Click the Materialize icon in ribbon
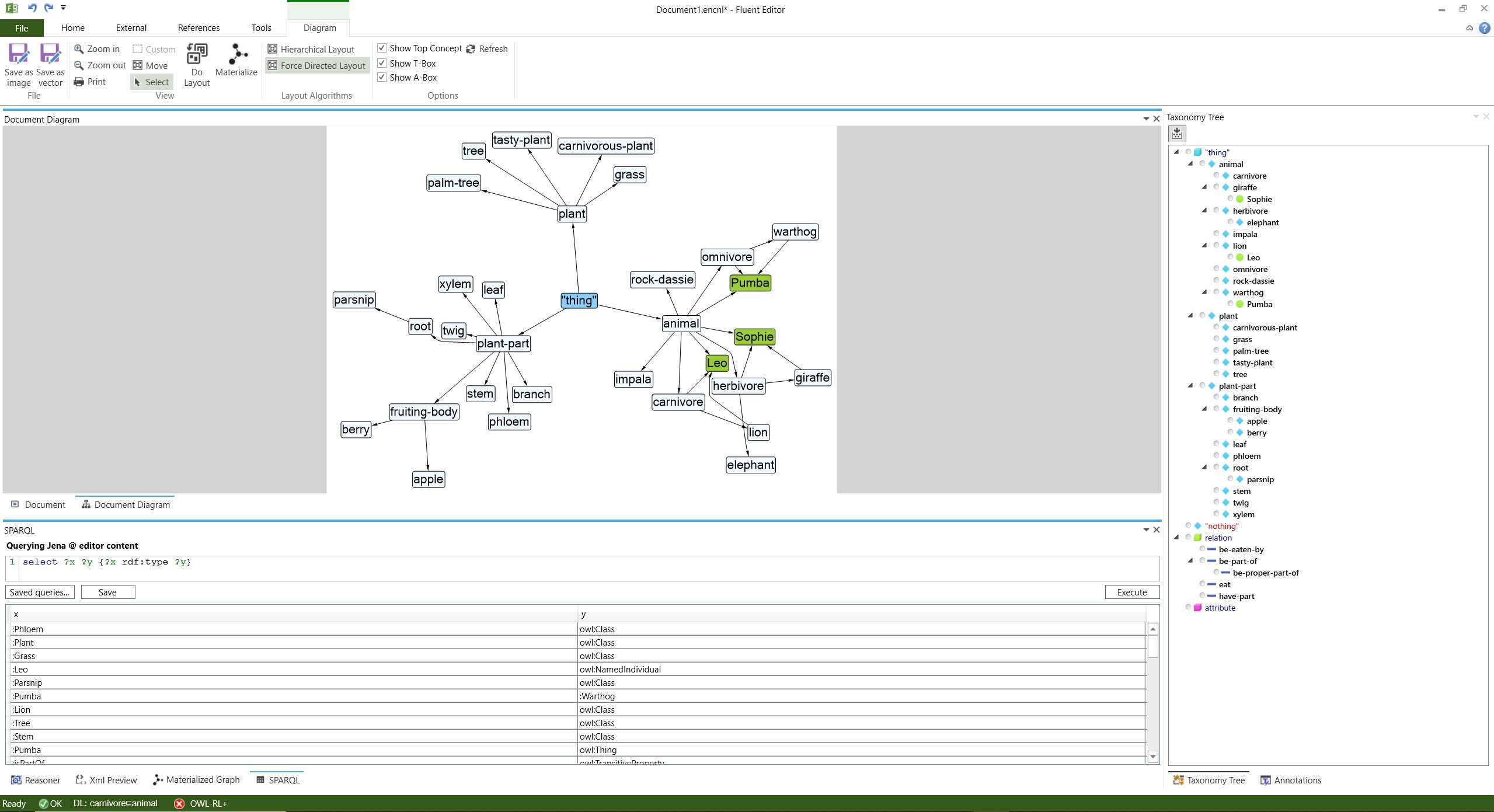 pos(236,62)
